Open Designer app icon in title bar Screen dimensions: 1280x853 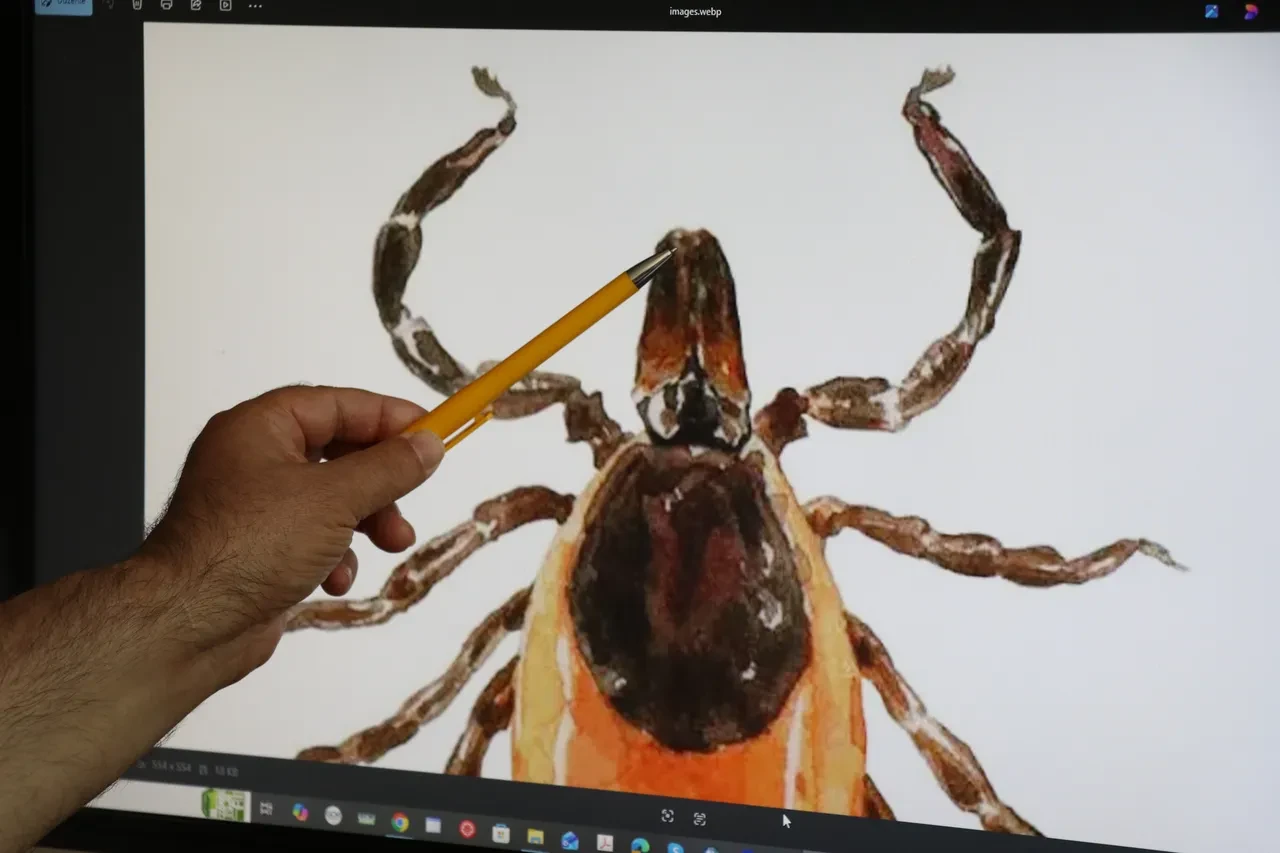[1212, 11]
